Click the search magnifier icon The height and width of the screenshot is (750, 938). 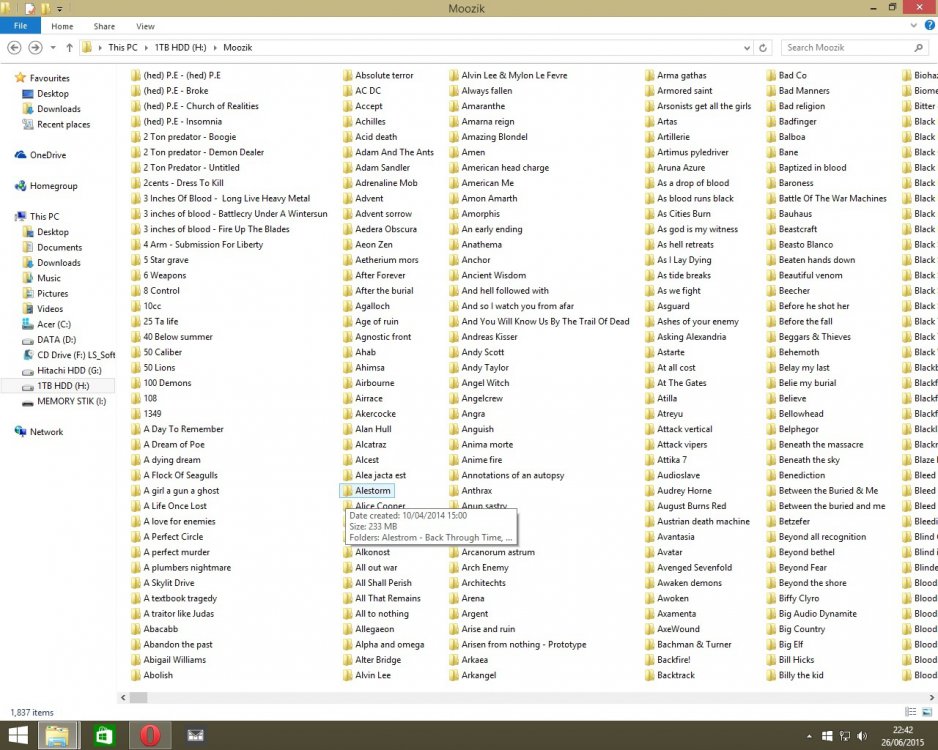coord(918,47)
